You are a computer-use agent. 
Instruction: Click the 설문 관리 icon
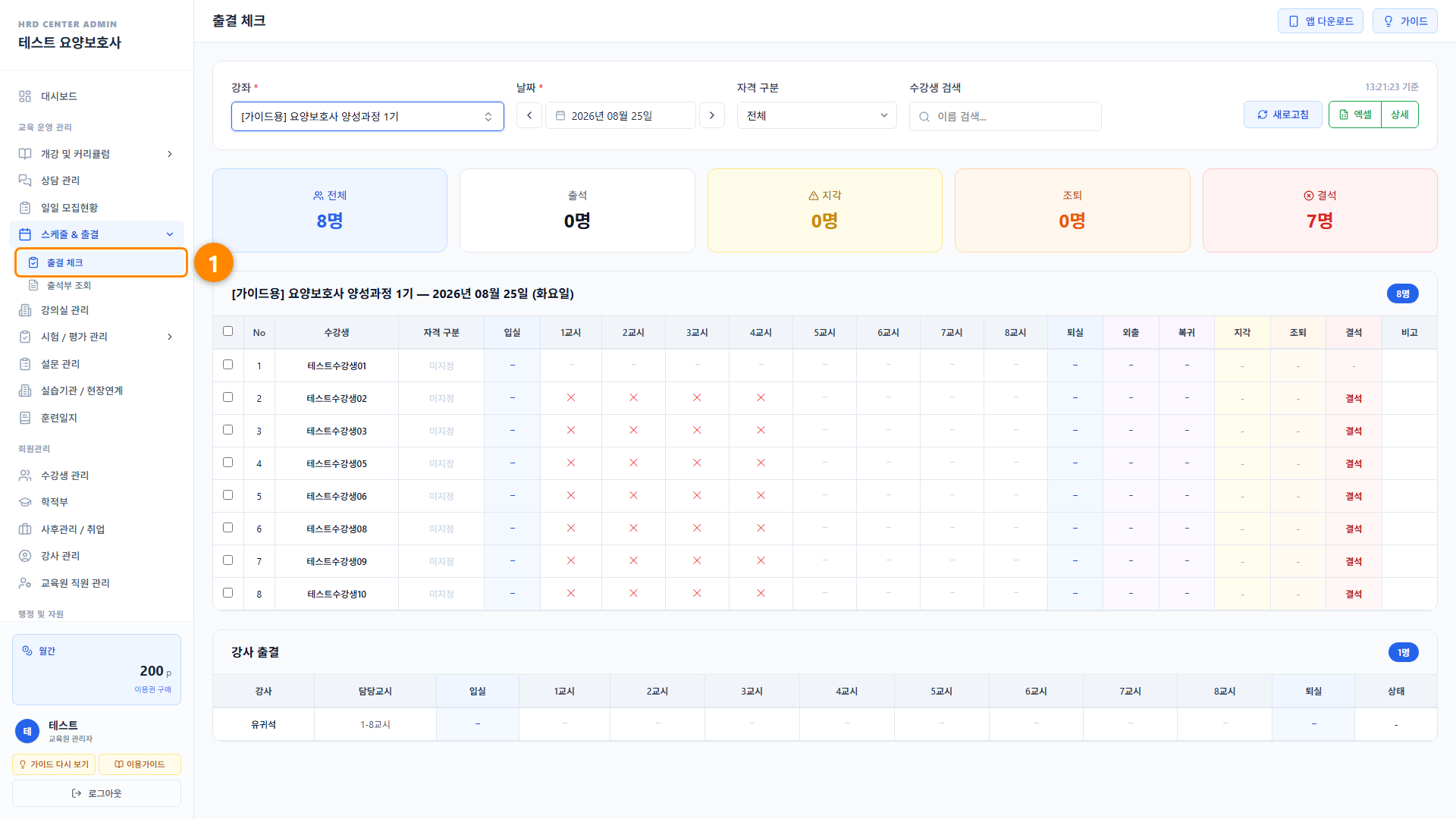pyautogui.click(x=25, y=364)
